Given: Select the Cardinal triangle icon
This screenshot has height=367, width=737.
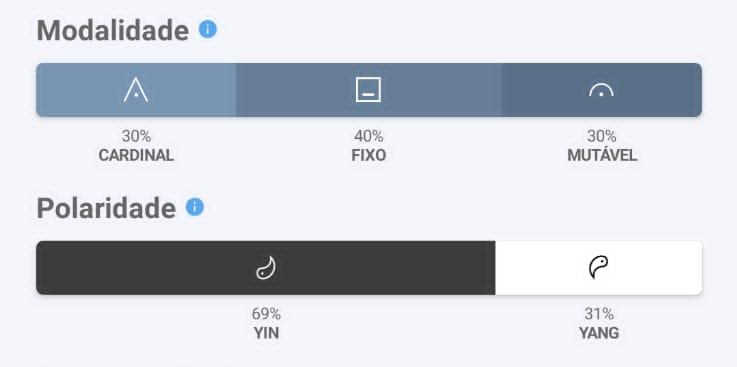Looking at the screenshot, I should click(x=136, y=90).
